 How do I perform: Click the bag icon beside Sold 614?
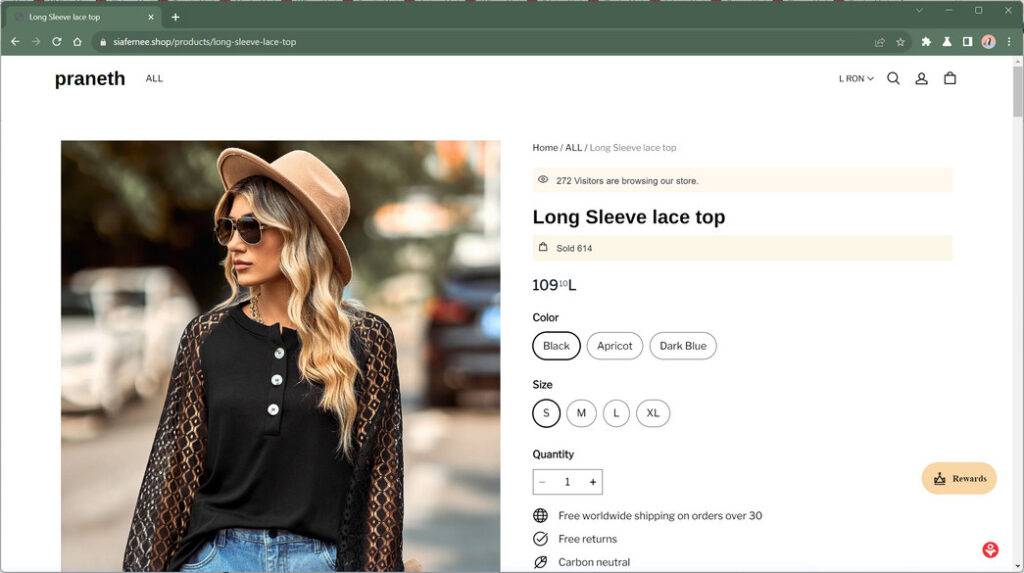[543, 247]
